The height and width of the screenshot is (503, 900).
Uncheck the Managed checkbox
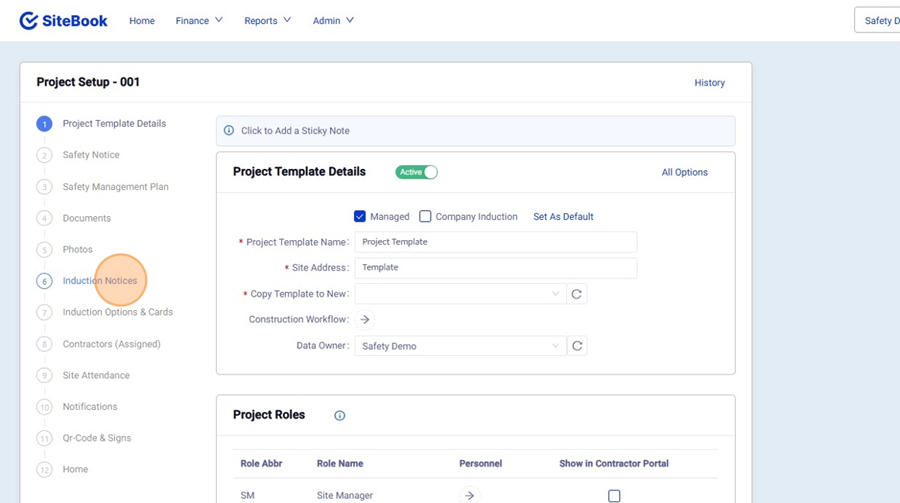(360, 217)
